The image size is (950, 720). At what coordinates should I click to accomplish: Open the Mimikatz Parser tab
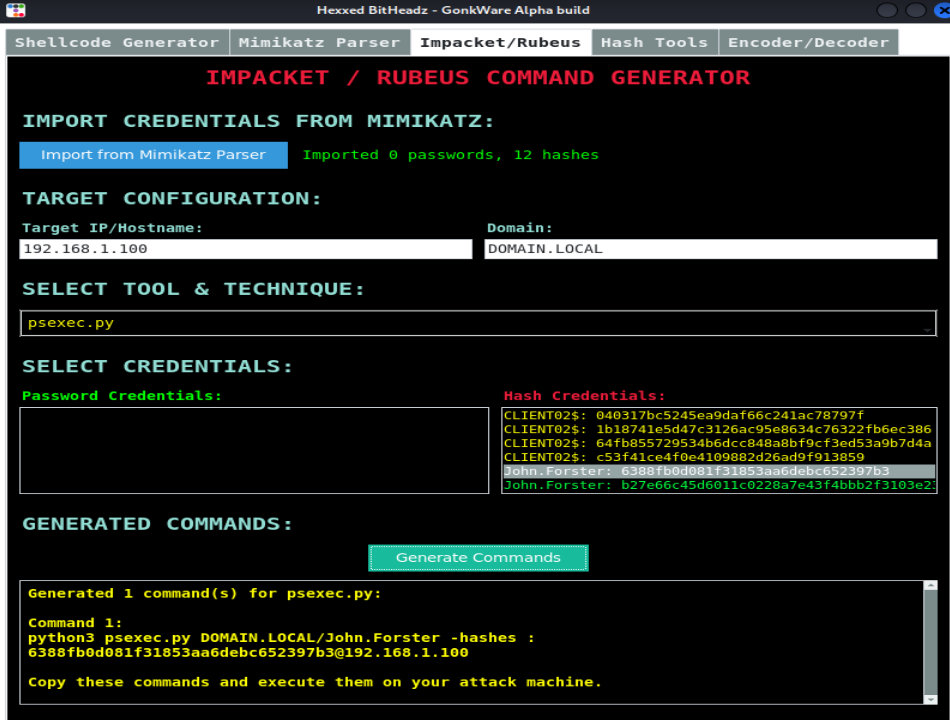click(319, 42)
